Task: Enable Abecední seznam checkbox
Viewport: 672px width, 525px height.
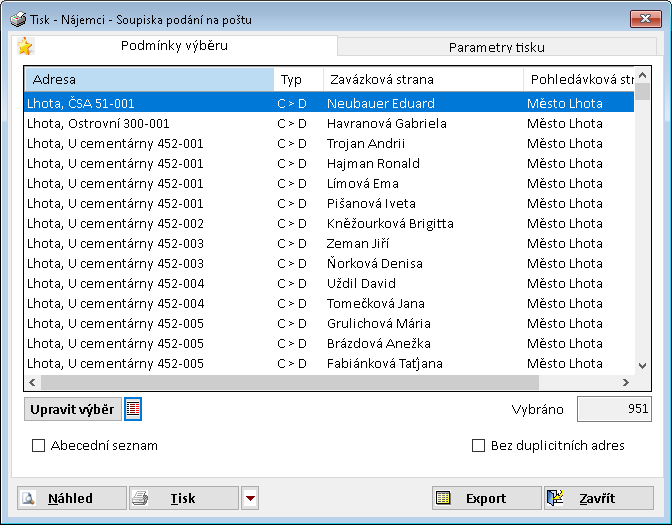Action: [39, 446]
